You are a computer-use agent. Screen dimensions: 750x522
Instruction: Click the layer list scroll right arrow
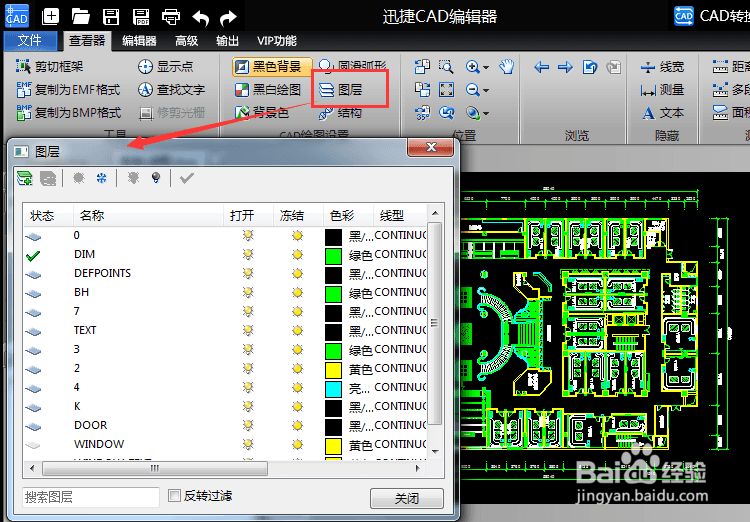pyautogui.click(x=418, y=468)
